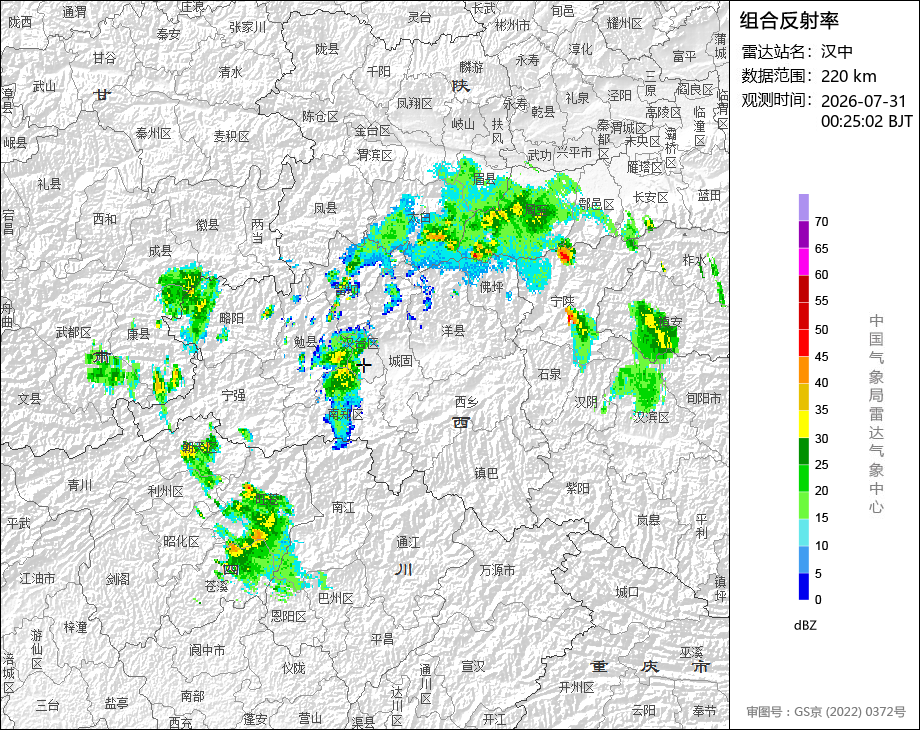The image size is (920, 730).
Task: Click the magenta 60 dBZ legend block
Action: (804, 261)
